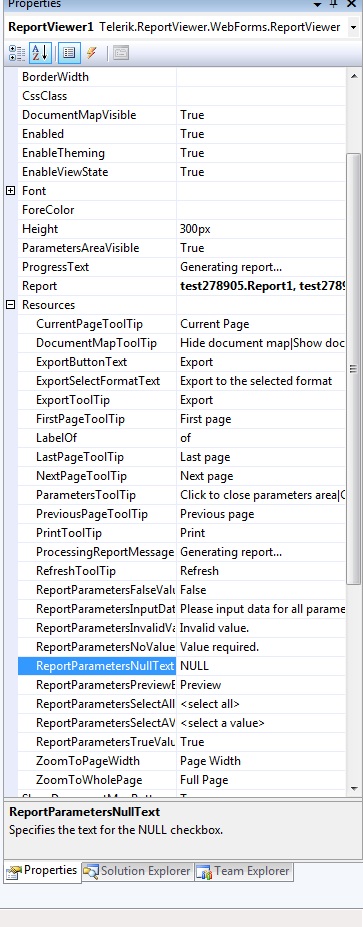363x927 pixels.
Task: Select the ExportButtonText property row
Action: point(175,362)
